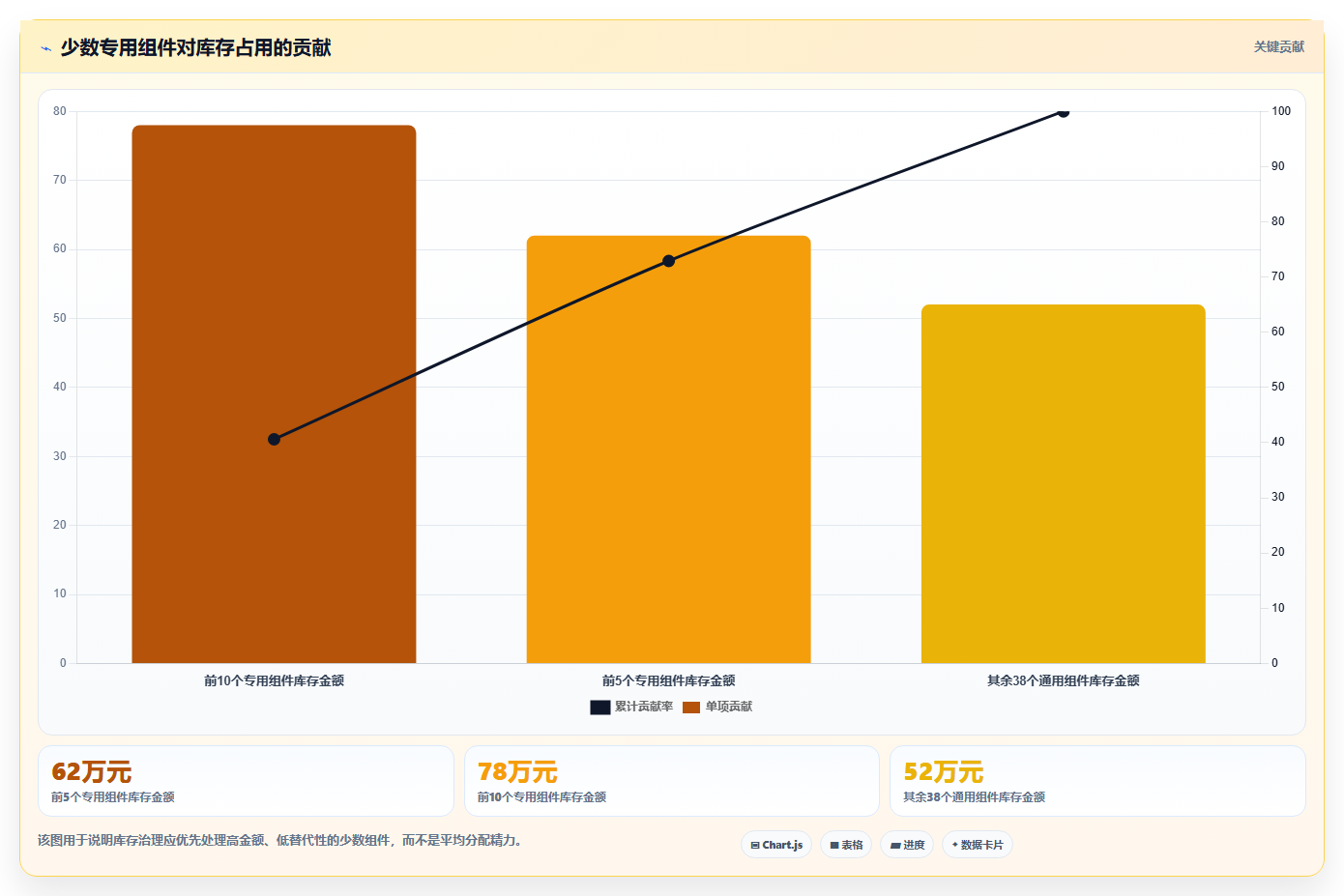Screen dimensions: 1344x896
Task: Select the 前5个专用组件库存金额 orange bar
Action: (668, 449)
